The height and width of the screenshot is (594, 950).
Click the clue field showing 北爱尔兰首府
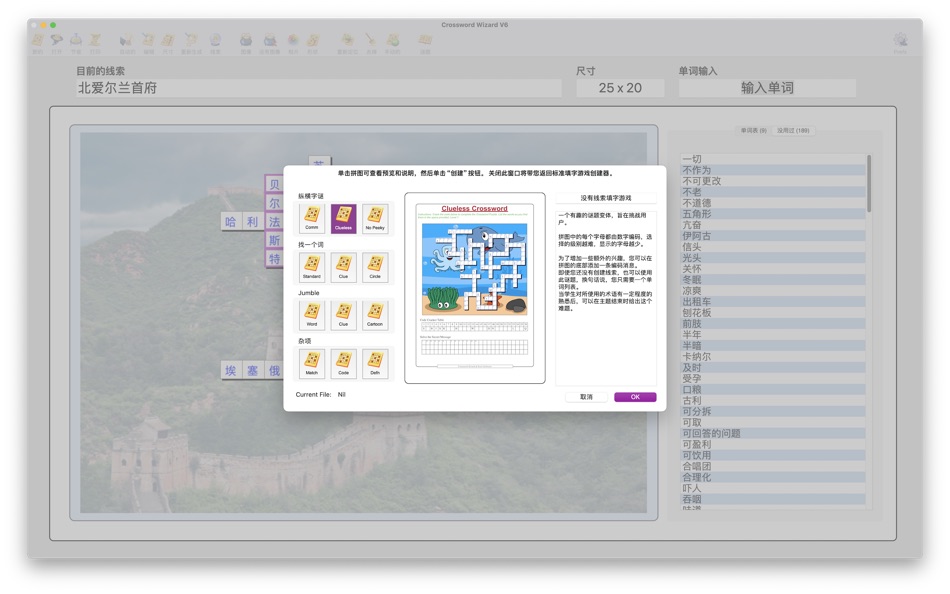[x=315, y=87]
